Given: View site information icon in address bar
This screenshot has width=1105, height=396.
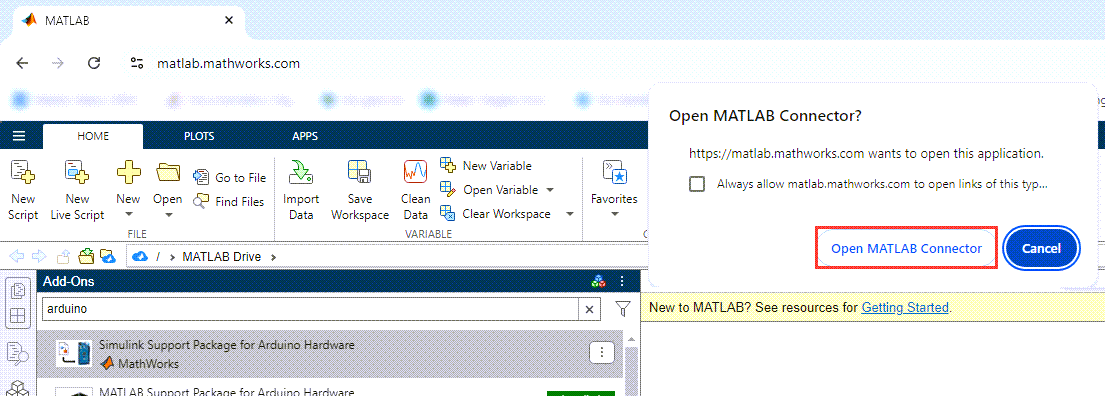Looking at the screenshot, I should (137, 63).
